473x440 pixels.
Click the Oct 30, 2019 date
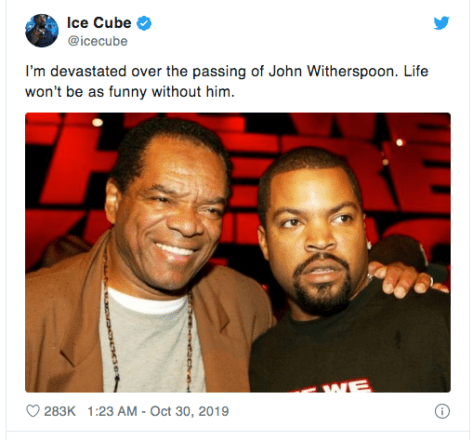[189, 411]
